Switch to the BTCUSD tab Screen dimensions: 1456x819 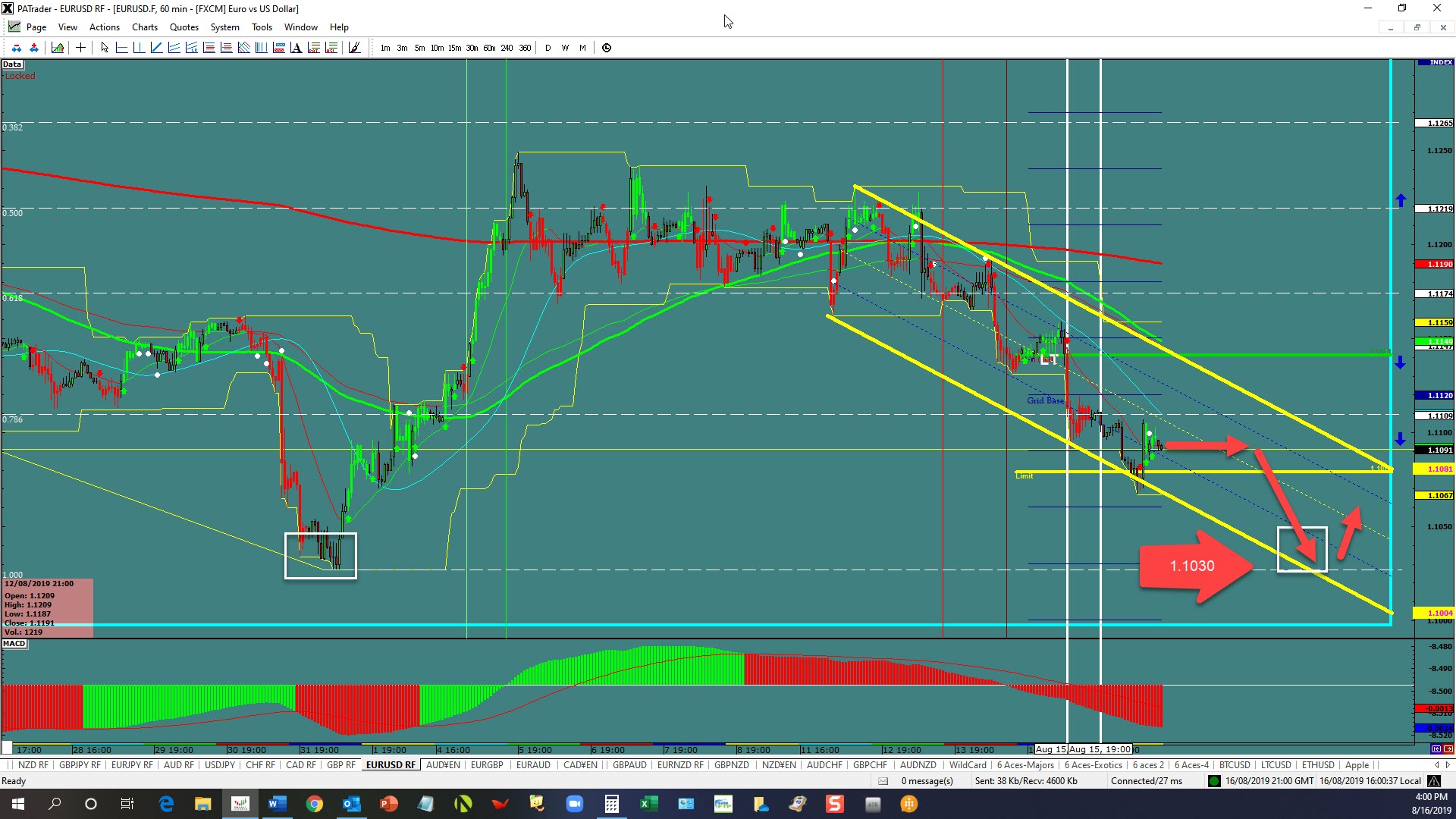tap(1235, 765)
